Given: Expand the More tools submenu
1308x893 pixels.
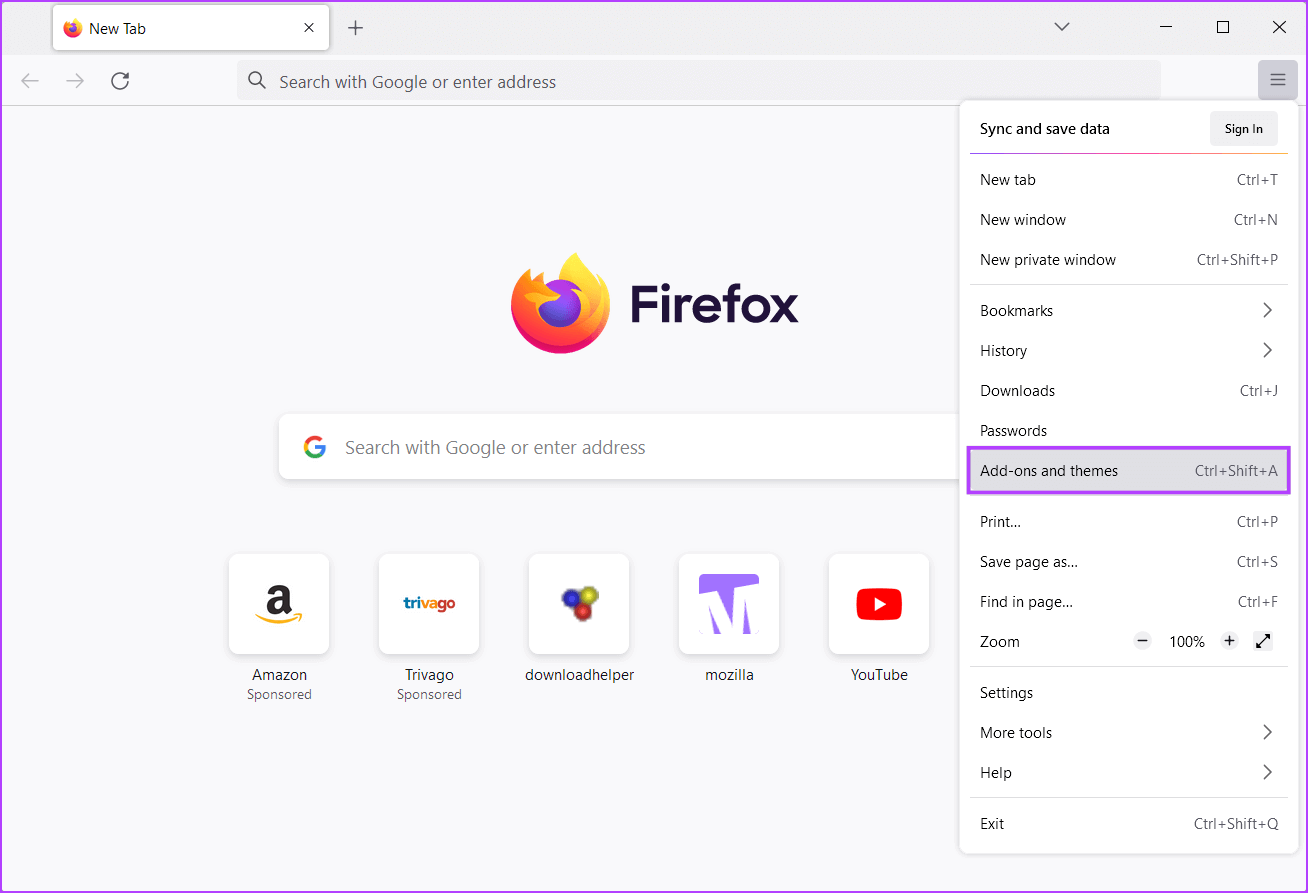Looking at the screenshot, I should 1129,733.
